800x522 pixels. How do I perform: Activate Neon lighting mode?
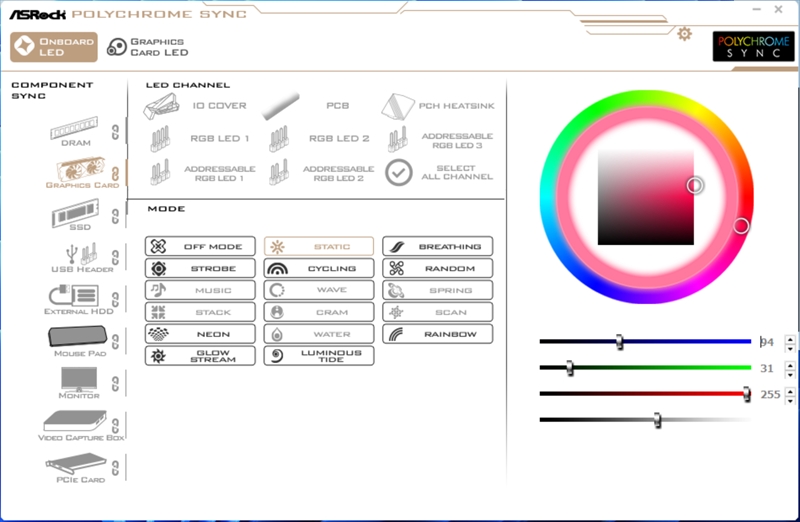[x=200, y=334]
